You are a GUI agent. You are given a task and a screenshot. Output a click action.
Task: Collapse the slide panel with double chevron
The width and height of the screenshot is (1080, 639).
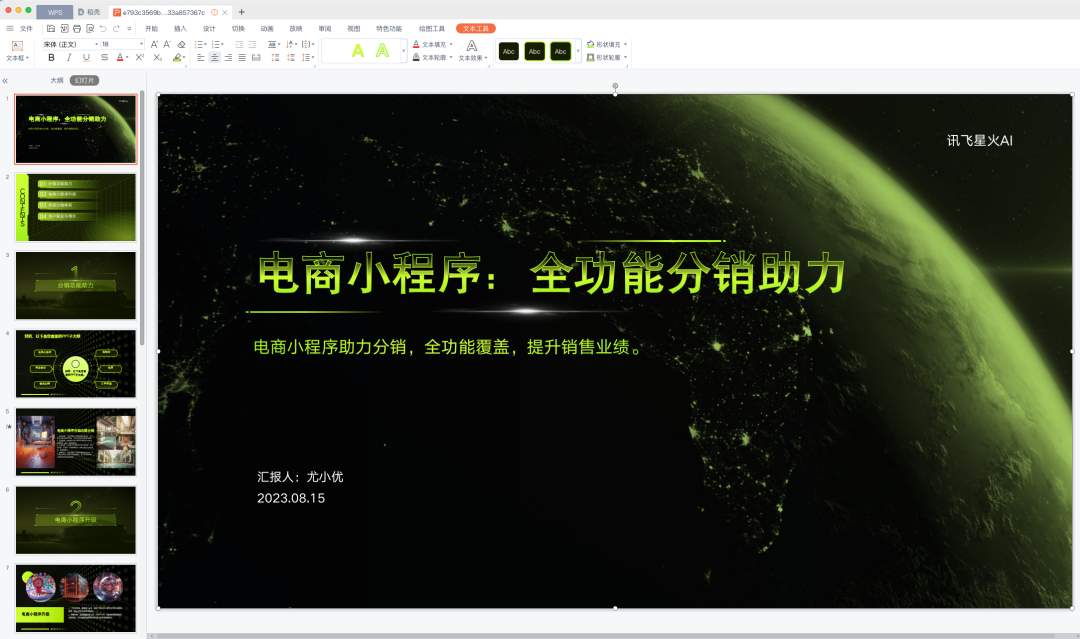pyautogui.click(x=5, y=81)
